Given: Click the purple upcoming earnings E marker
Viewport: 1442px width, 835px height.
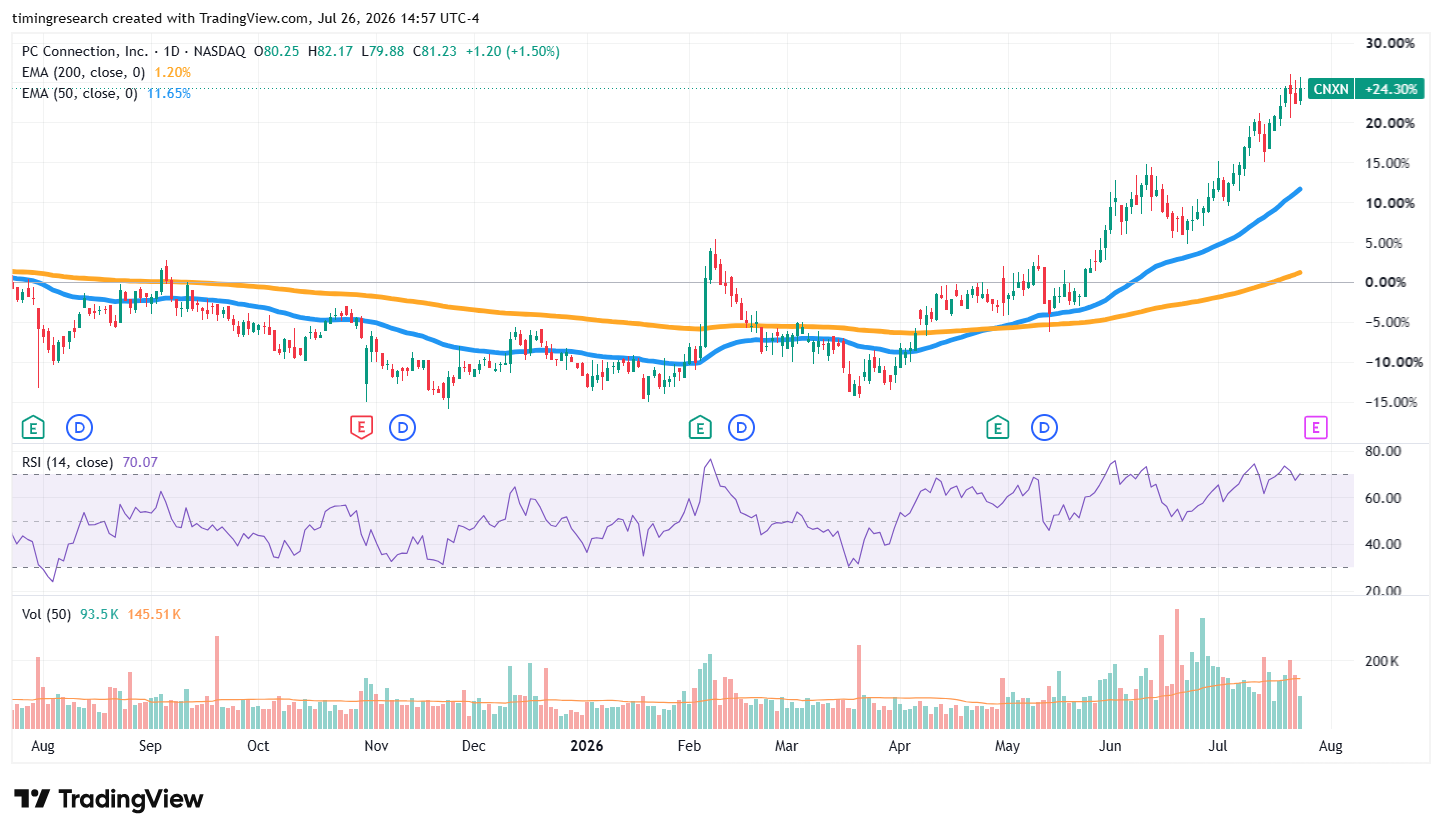Looking at the screenshot, I should point(1316,428).
